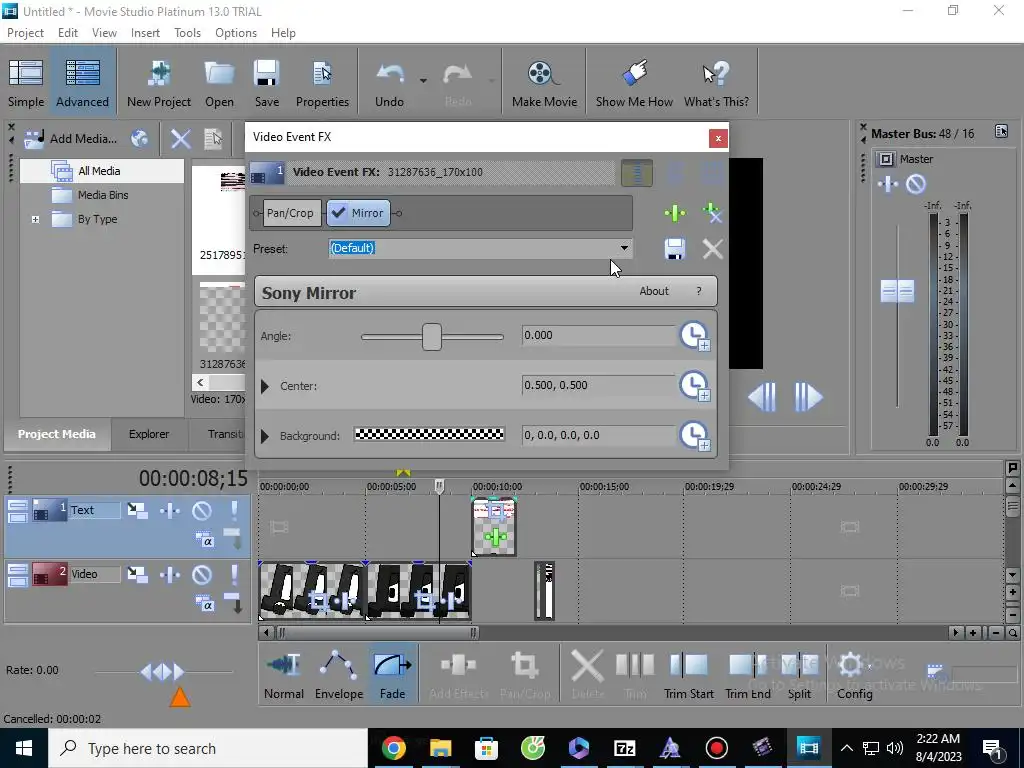The width and height of the screenshot is (1024, 768).
Task: Click the Plug-In Chain icon
Action: pos(675,213)
